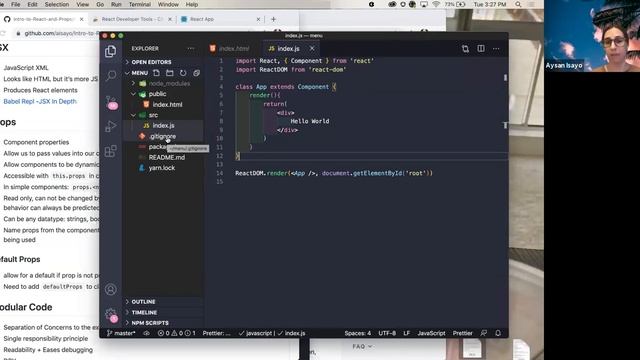Open the Help menu
Viewport: 640px width, 360px height.
pos(192,4)
